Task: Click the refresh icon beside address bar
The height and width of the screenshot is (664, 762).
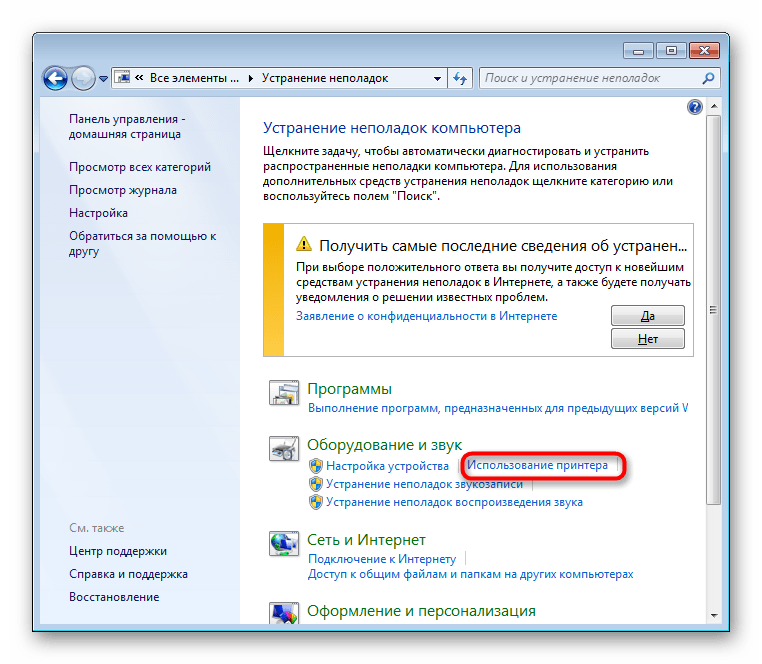Action: tap(460, 77)
